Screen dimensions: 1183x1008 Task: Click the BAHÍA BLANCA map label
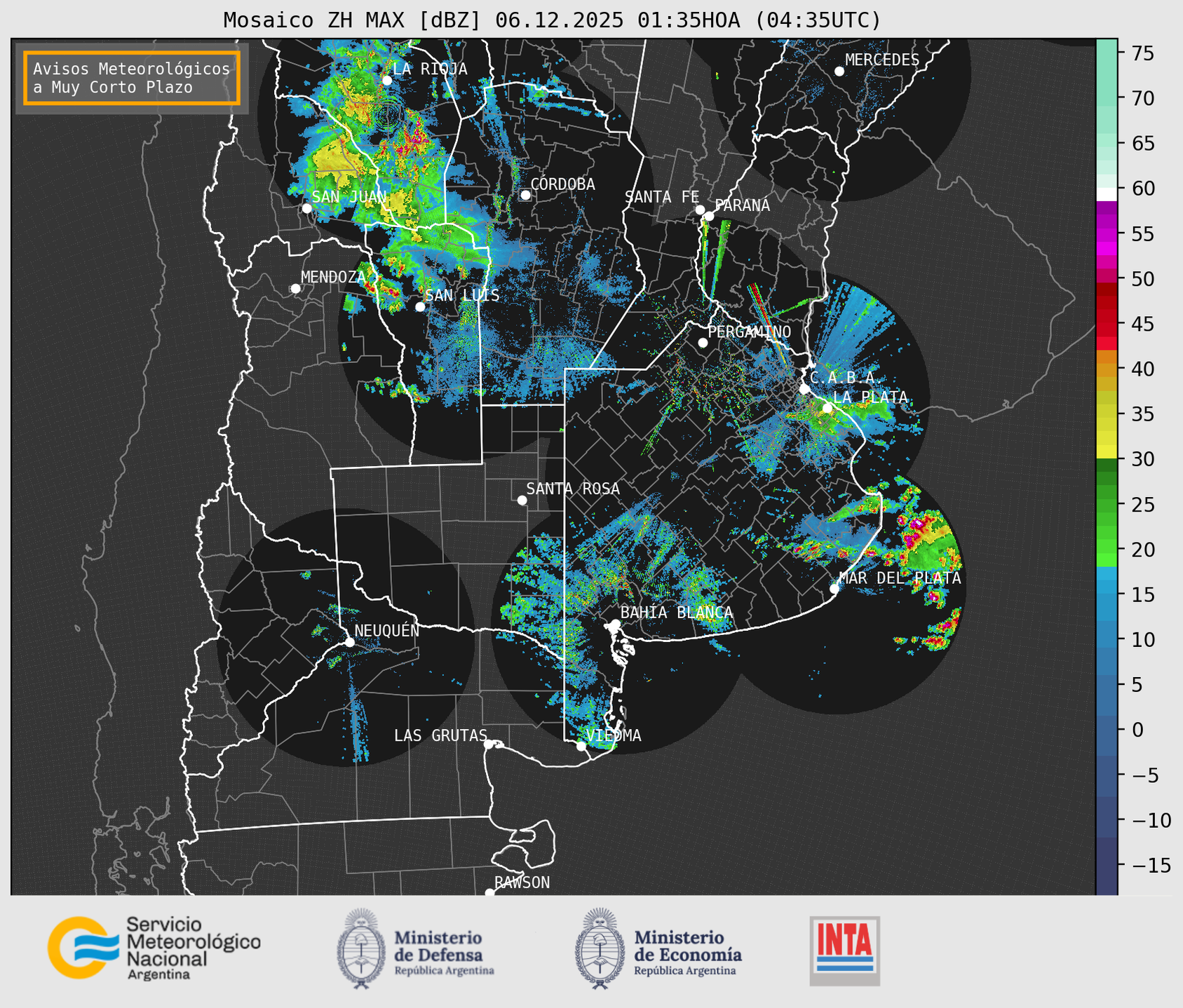click(x=677, y=612)
